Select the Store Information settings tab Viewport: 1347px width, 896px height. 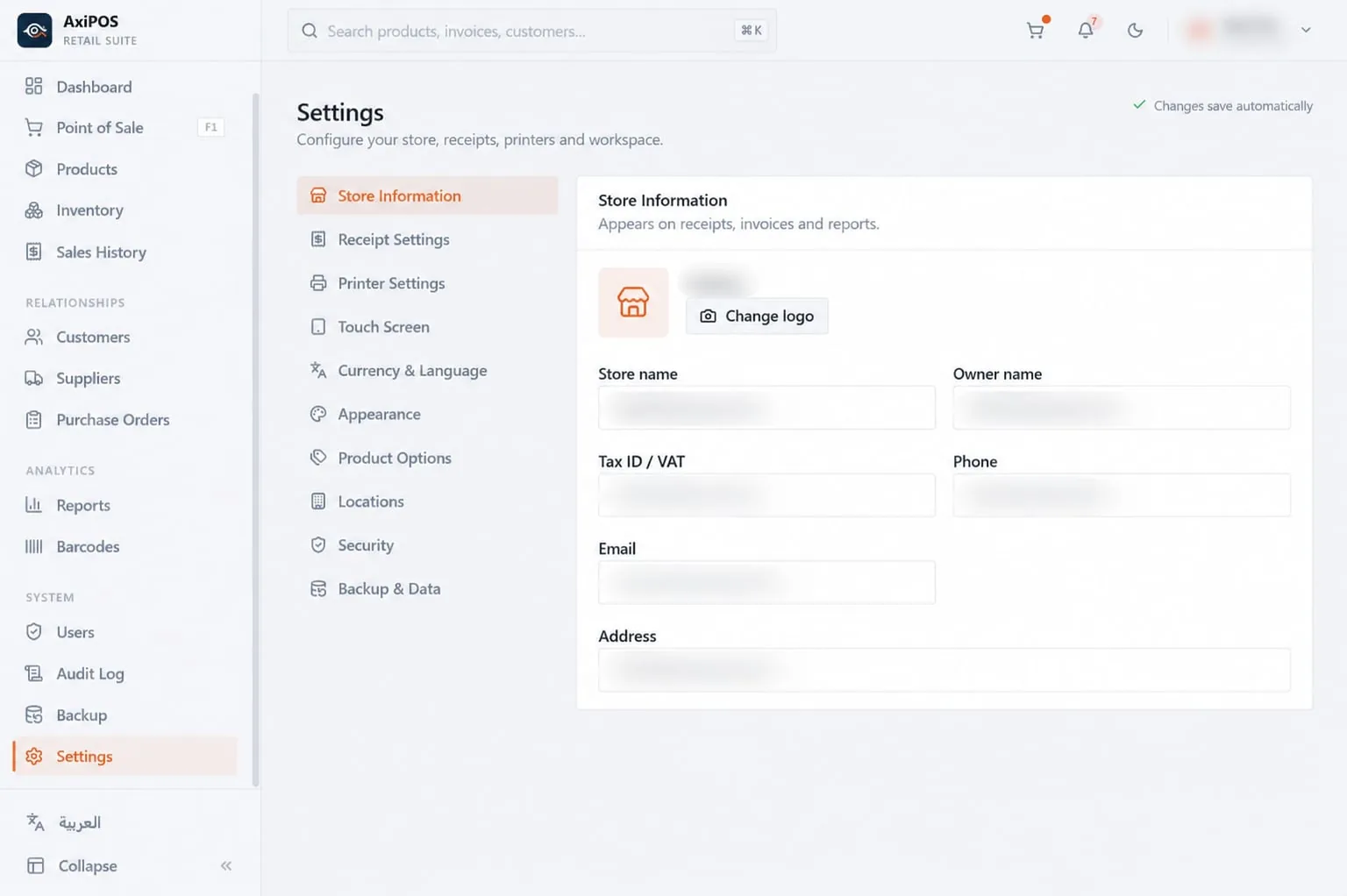coord(427,196)
